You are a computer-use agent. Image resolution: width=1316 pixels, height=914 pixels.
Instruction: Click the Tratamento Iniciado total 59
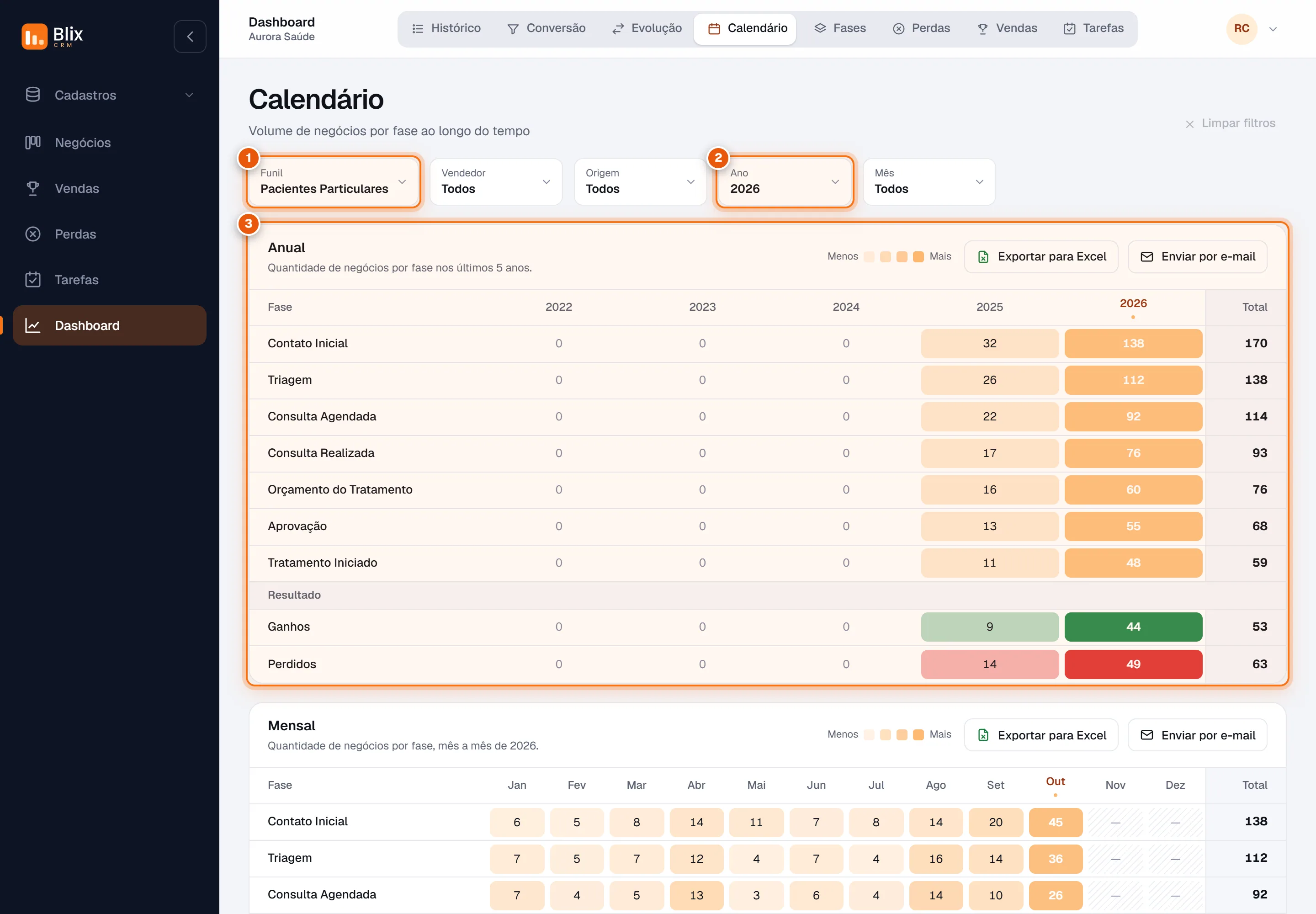[x=1259, y=563]
